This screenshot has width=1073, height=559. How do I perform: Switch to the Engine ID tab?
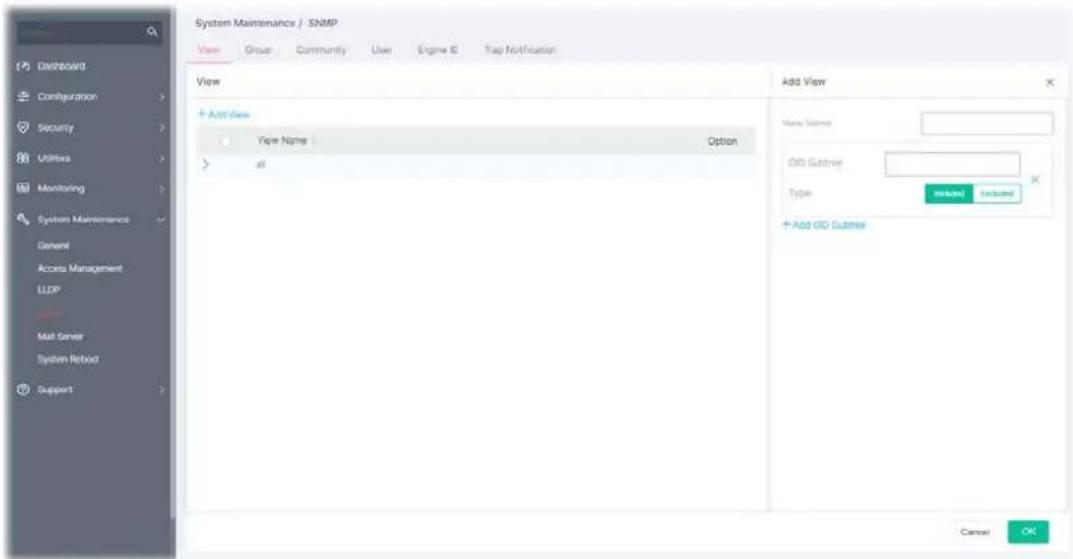point(437,50)
